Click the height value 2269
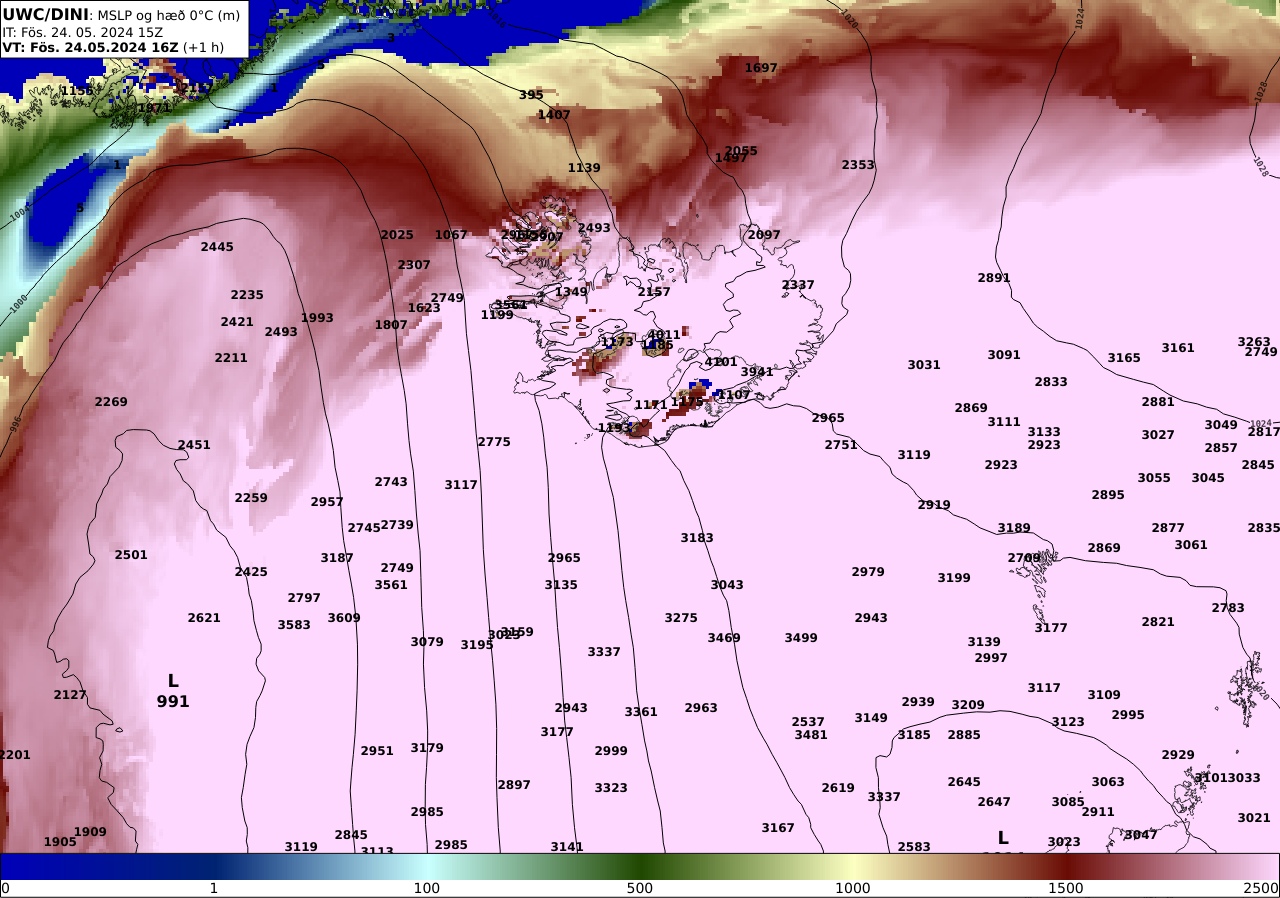 pyautogui.click(x=111, y=402)
